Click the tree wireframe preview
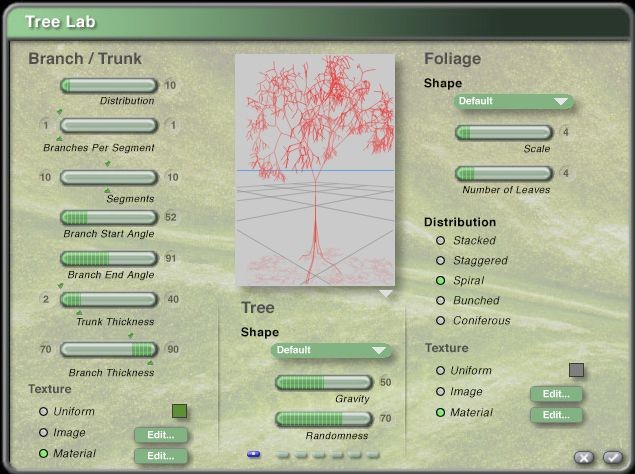This screenshot has height=474, width=635. (315, 170)
